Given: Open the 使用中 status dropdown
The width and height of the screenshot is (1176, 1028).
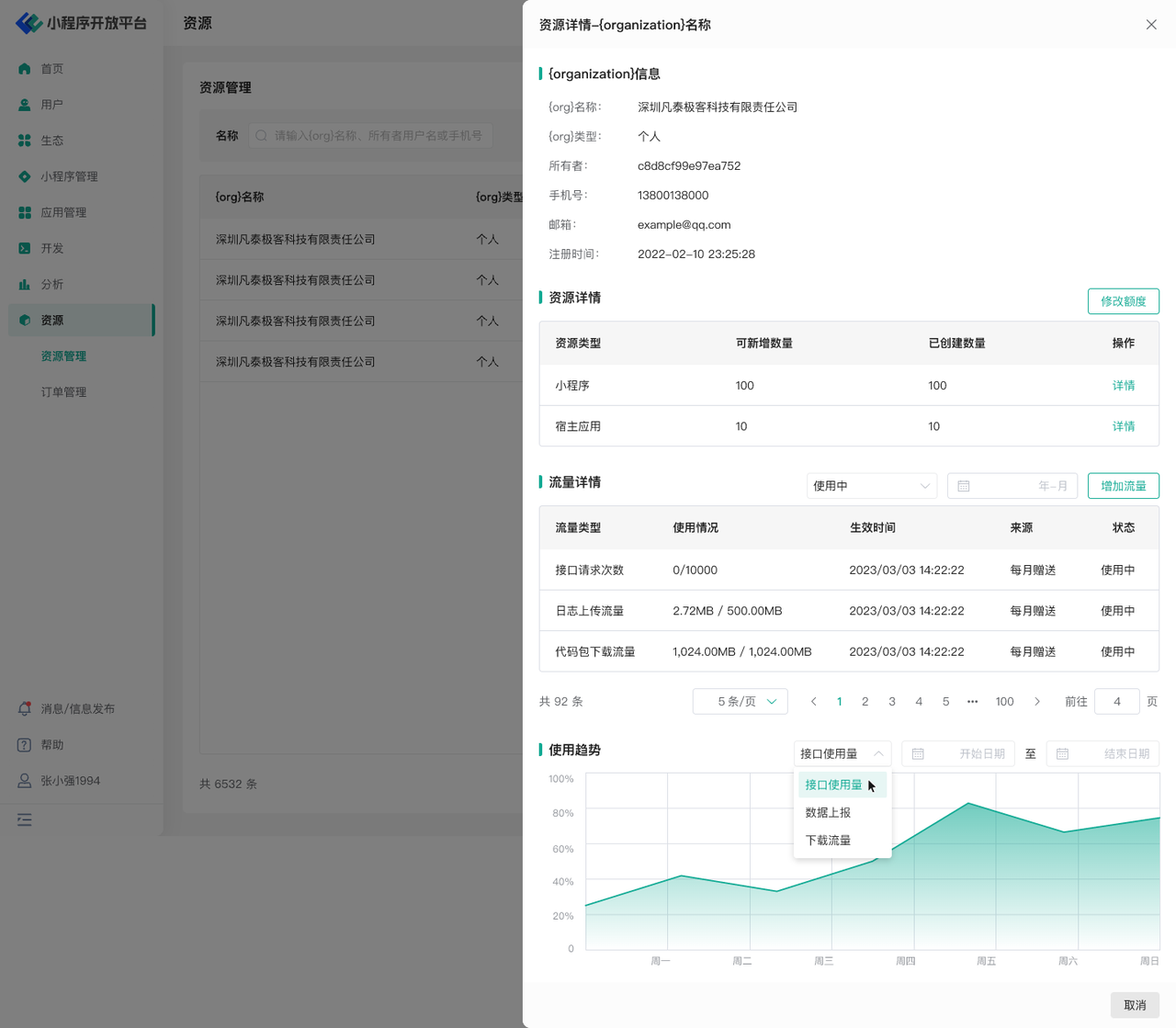Looking at the screenshot, I should click(x=871, y=486).
